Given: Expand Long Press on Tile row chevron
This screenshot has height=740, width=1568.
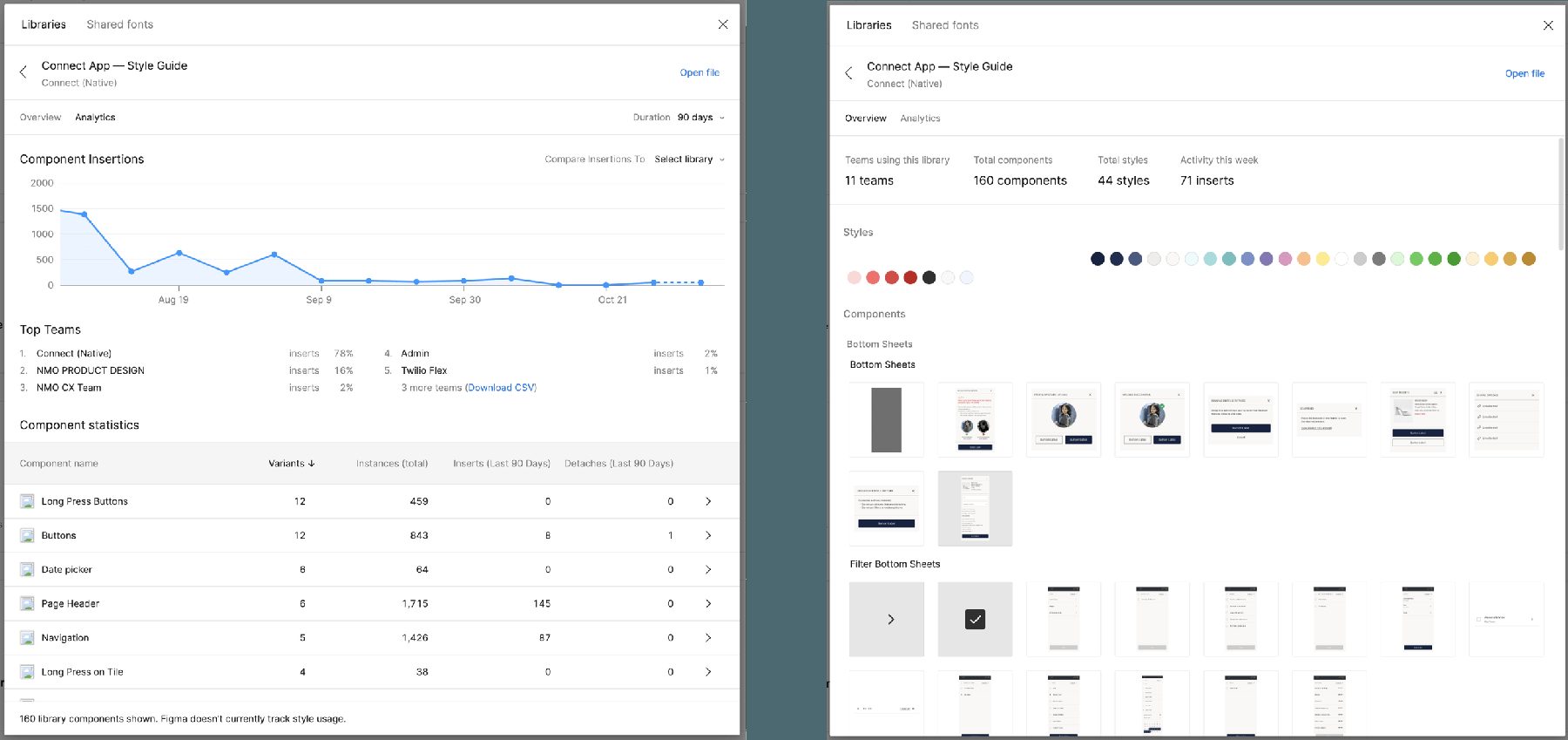Looking at the screenshot, I should click(x=708, y=672).
